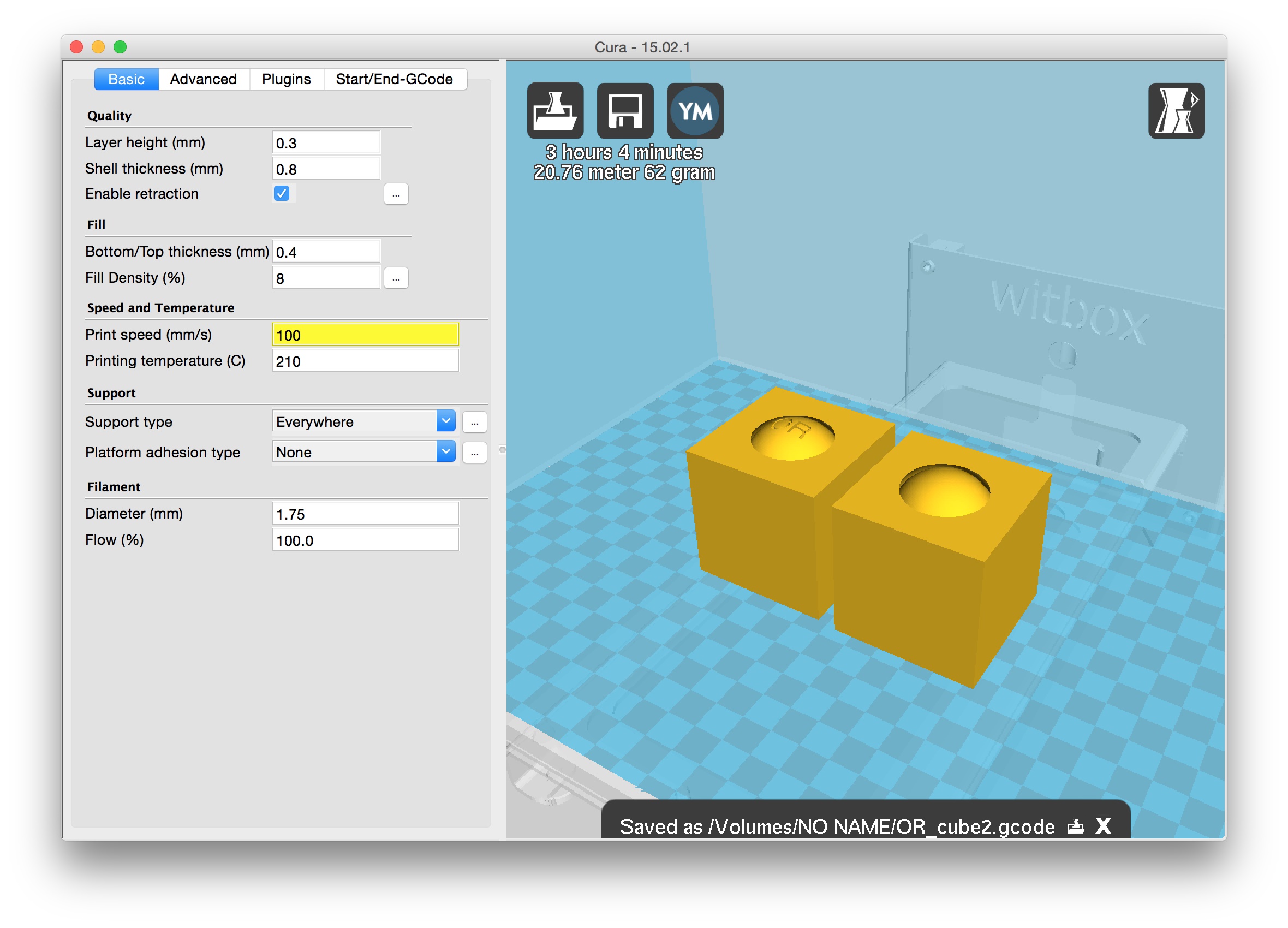Screen dimensions: 1288x928
Task: Click the Print speed input field
Action: pos(365,335)
